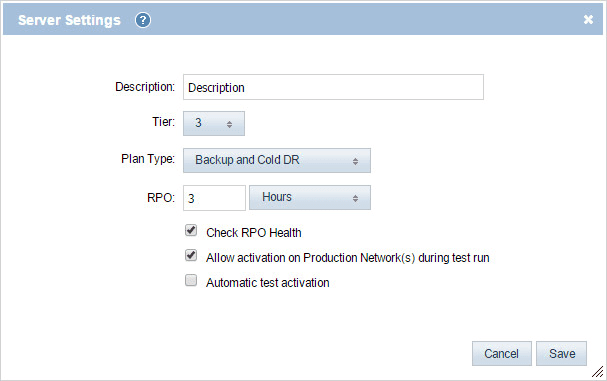Close the Server Settings dialog
607x381 pixels.
(588, 19)
